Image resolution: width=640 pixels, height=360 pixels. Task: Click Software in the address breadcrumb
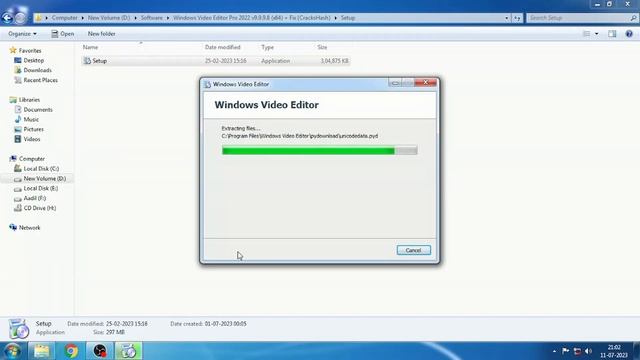(x=151, y=18)
